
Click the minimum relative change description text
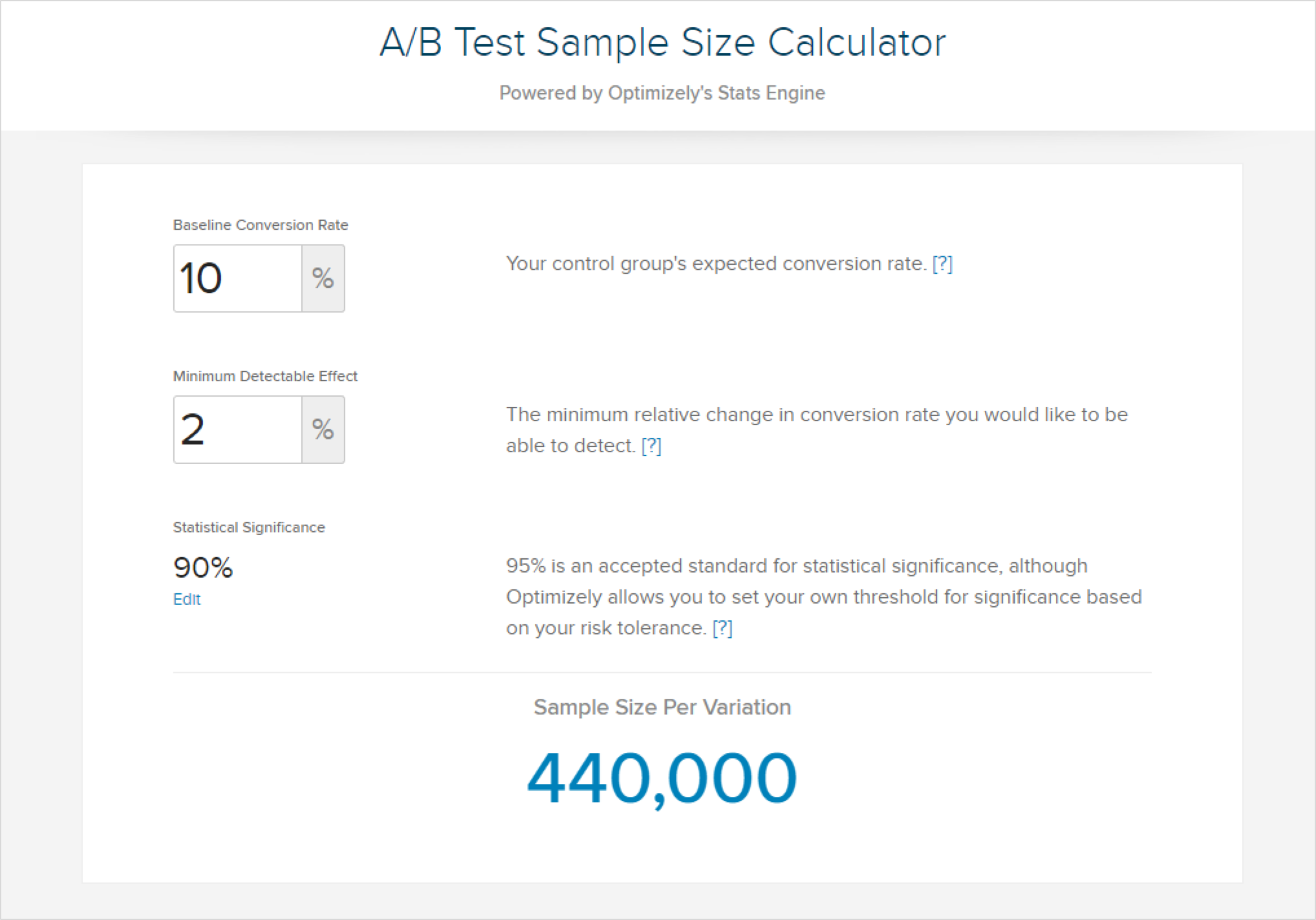pos(817,415)
